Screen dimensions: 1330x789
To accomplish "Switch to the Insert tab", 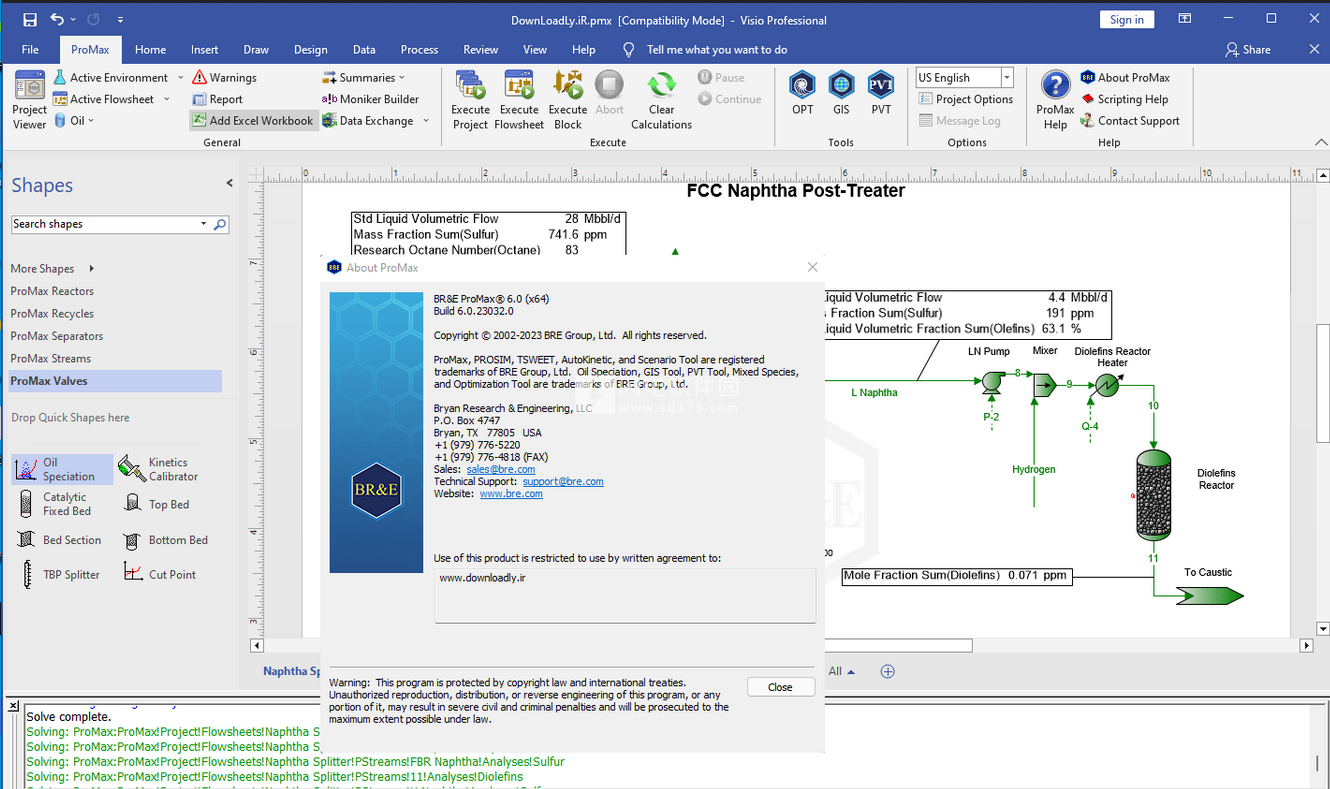I will tap(204, 49).
